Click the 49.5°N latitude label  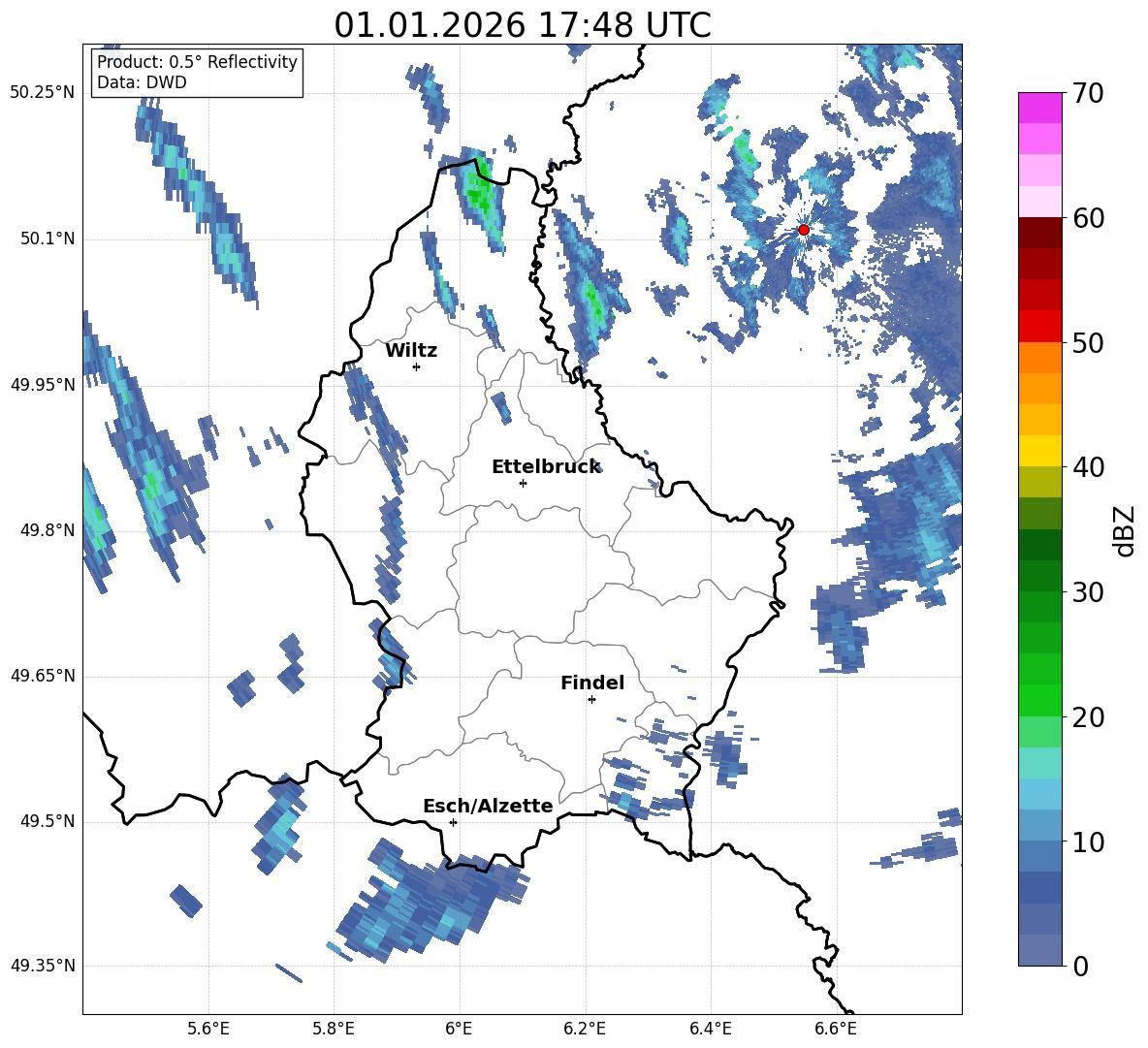(48, 821)
